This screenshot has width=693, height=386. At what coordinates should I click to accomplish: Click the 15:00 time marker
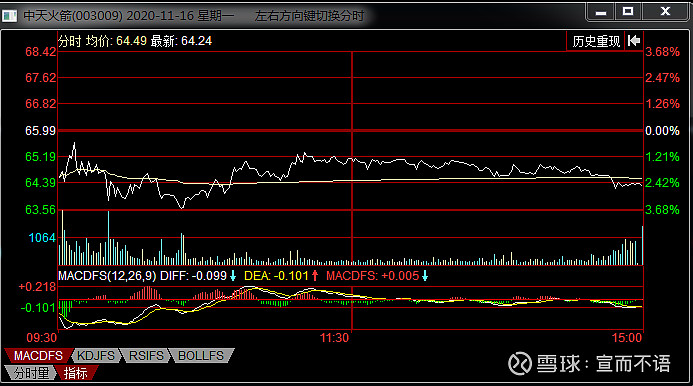[627, 338]
